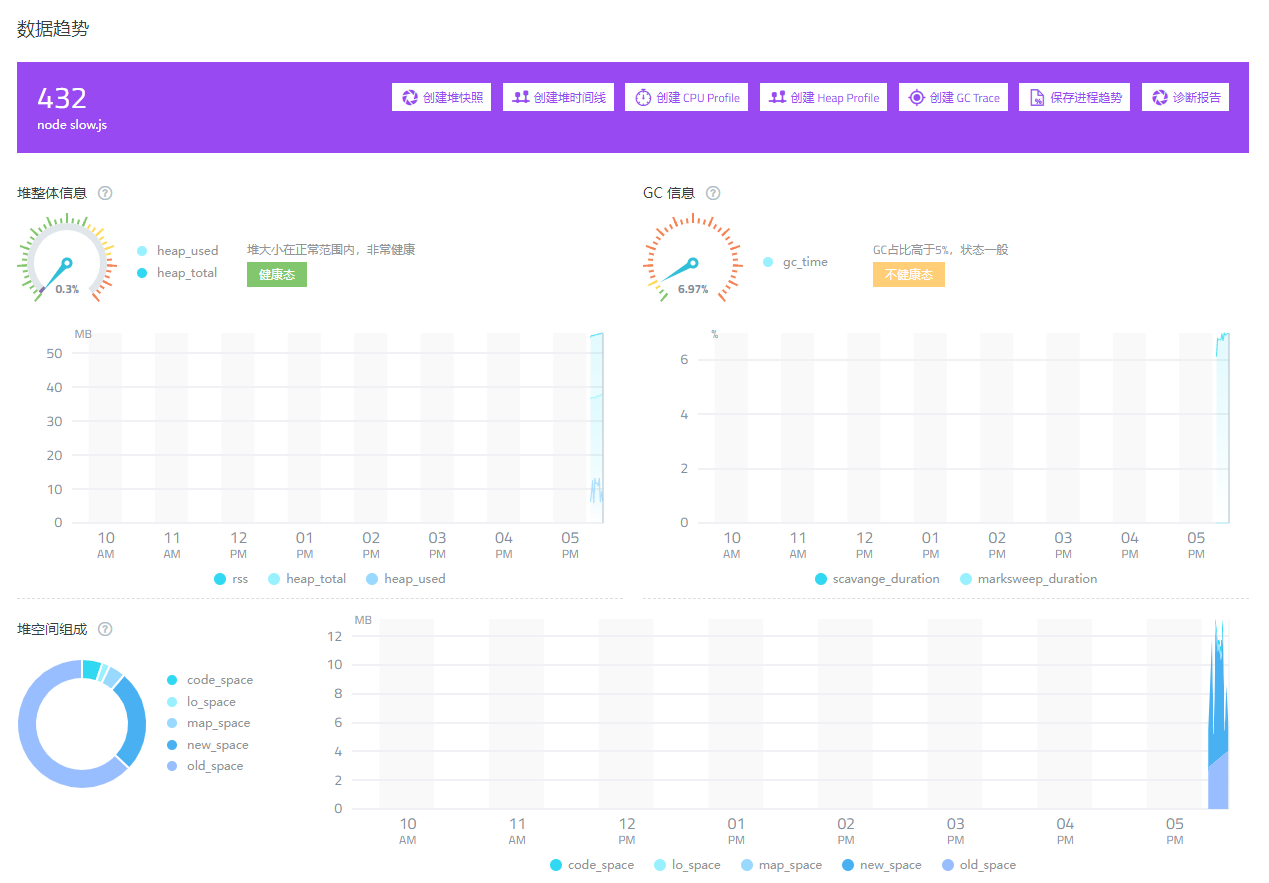1269x883 pixels.
Task: Click the help icon beside 堆空间组成
Action: [x=105, y=629]
